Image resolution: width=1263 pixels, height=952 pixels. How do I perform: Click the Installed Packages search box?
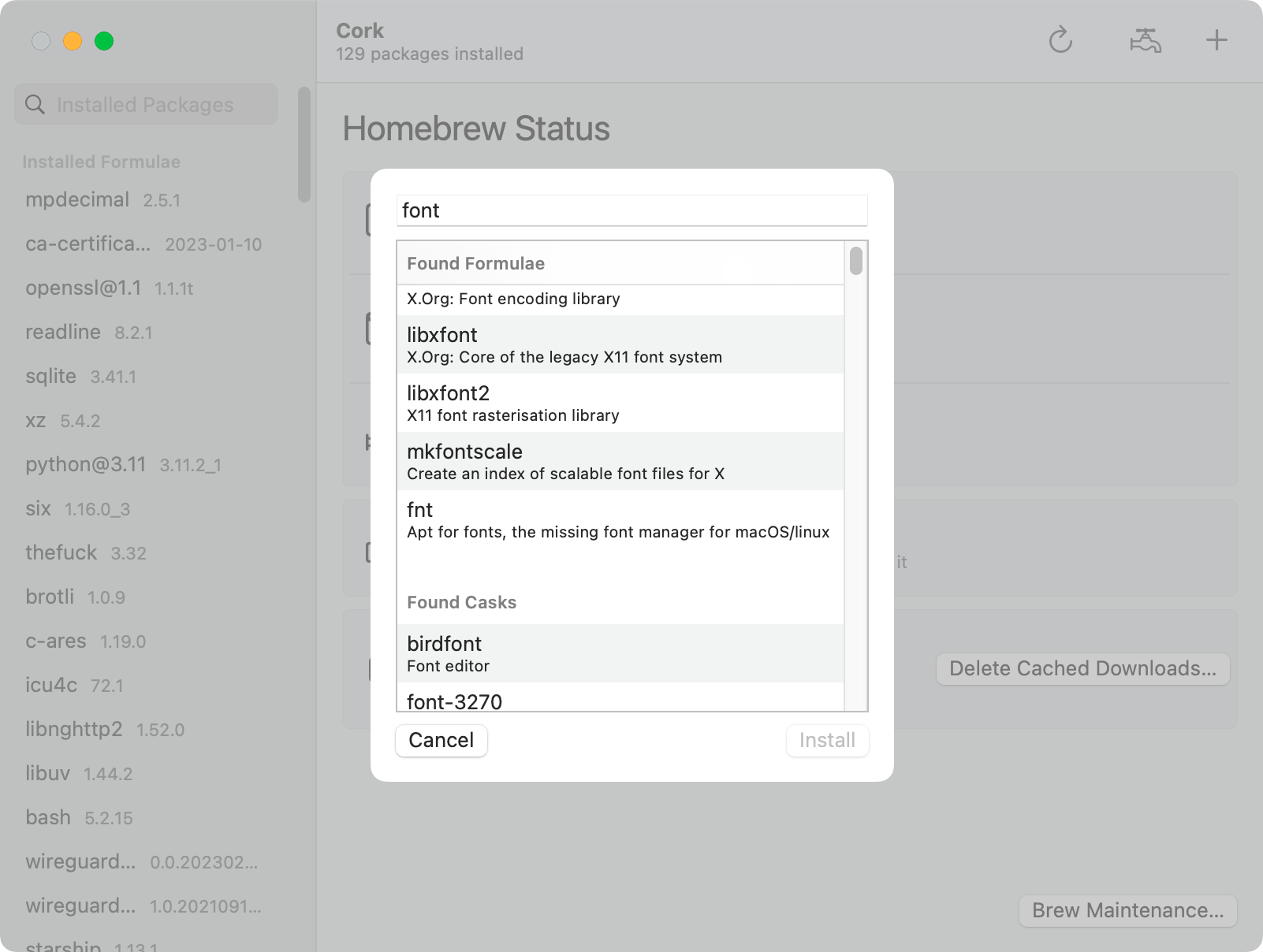158,103
